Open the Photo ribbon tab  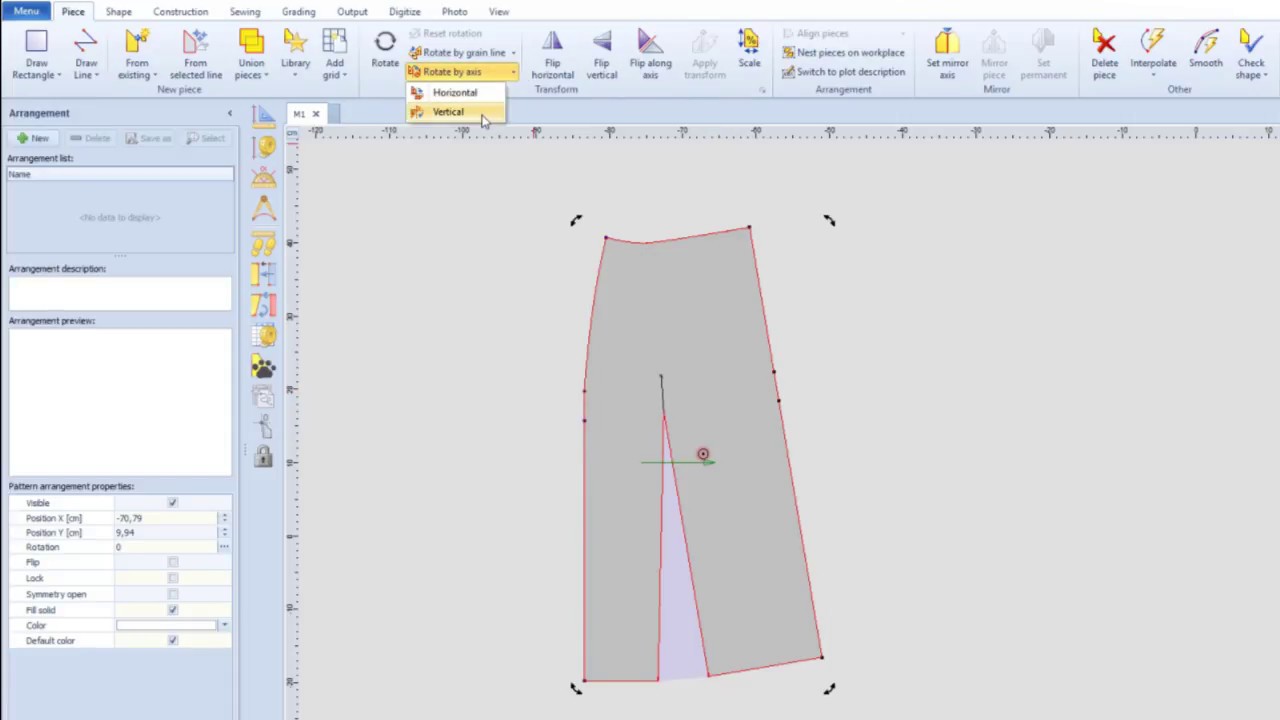454,12
